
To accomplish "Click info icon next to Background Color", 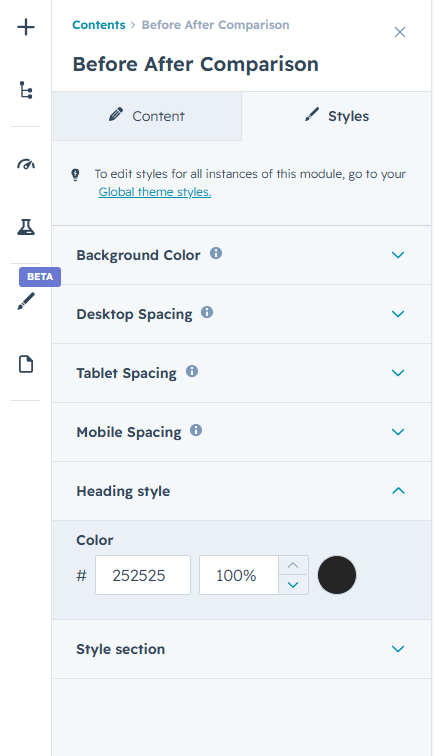I will tap(216, 253).
